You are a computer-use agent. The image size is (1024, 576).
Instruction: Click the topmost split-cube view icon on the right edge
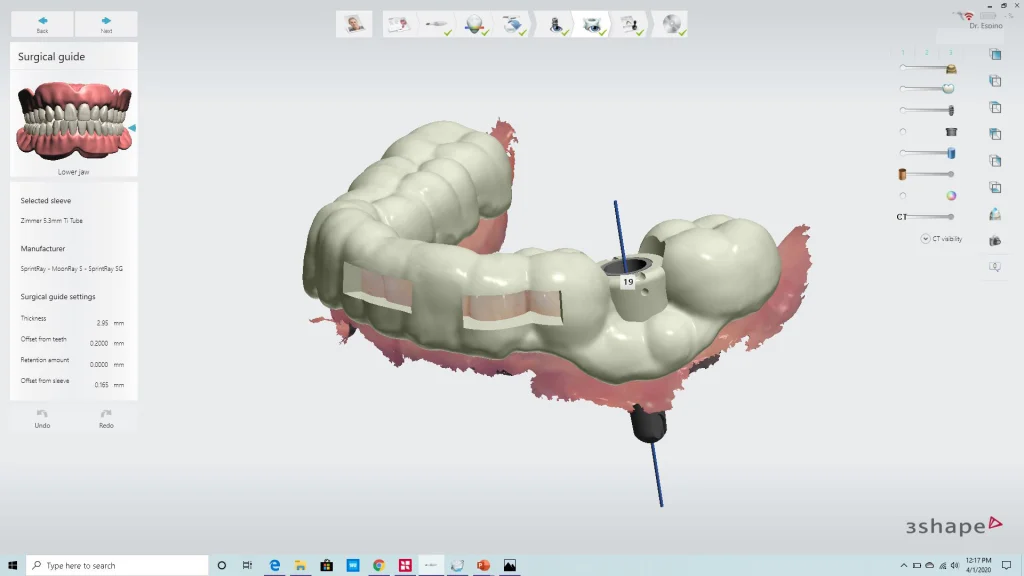(x=995, y=53)
